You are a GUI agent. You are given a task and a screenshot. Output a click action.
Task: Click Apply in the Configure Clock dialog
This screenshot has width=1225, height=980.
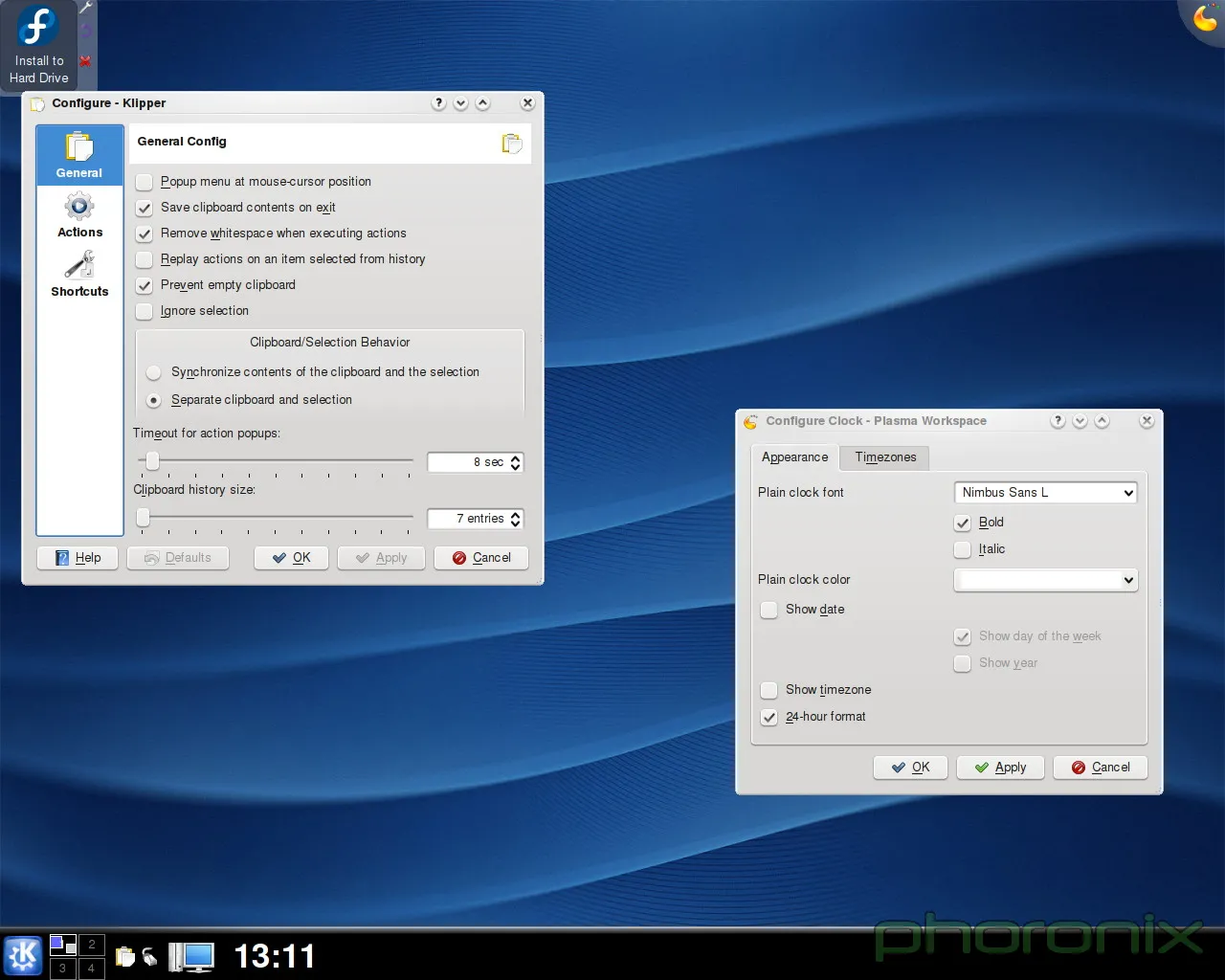1001,768
